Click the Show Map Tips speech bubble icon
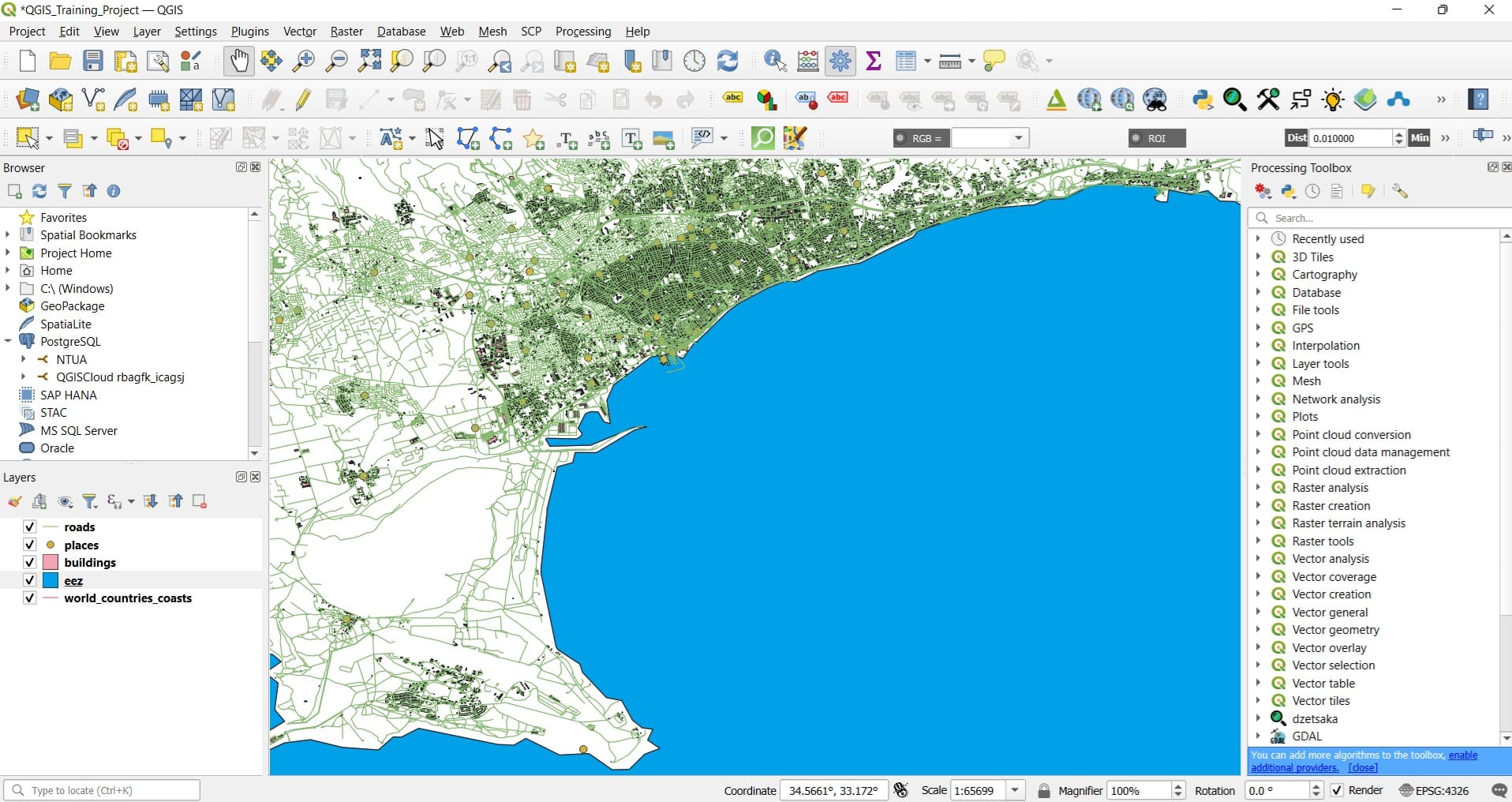 tap(994, 61)
